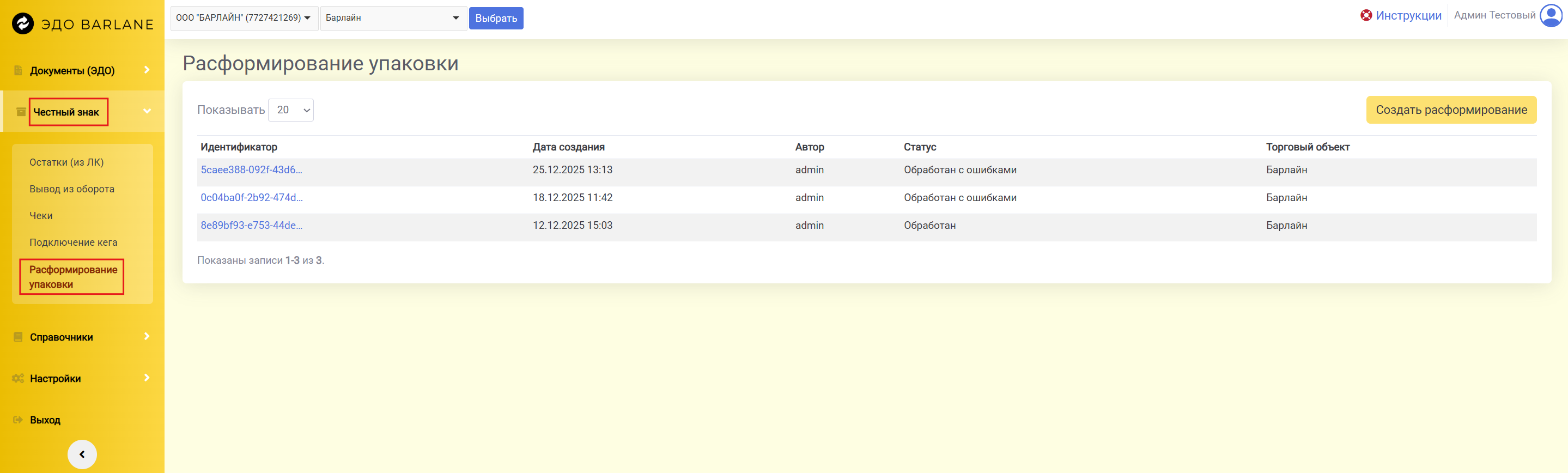Open the Барлайн trade object dropdown
This screenshot has width=1568, height=473.
click(393, 17)
